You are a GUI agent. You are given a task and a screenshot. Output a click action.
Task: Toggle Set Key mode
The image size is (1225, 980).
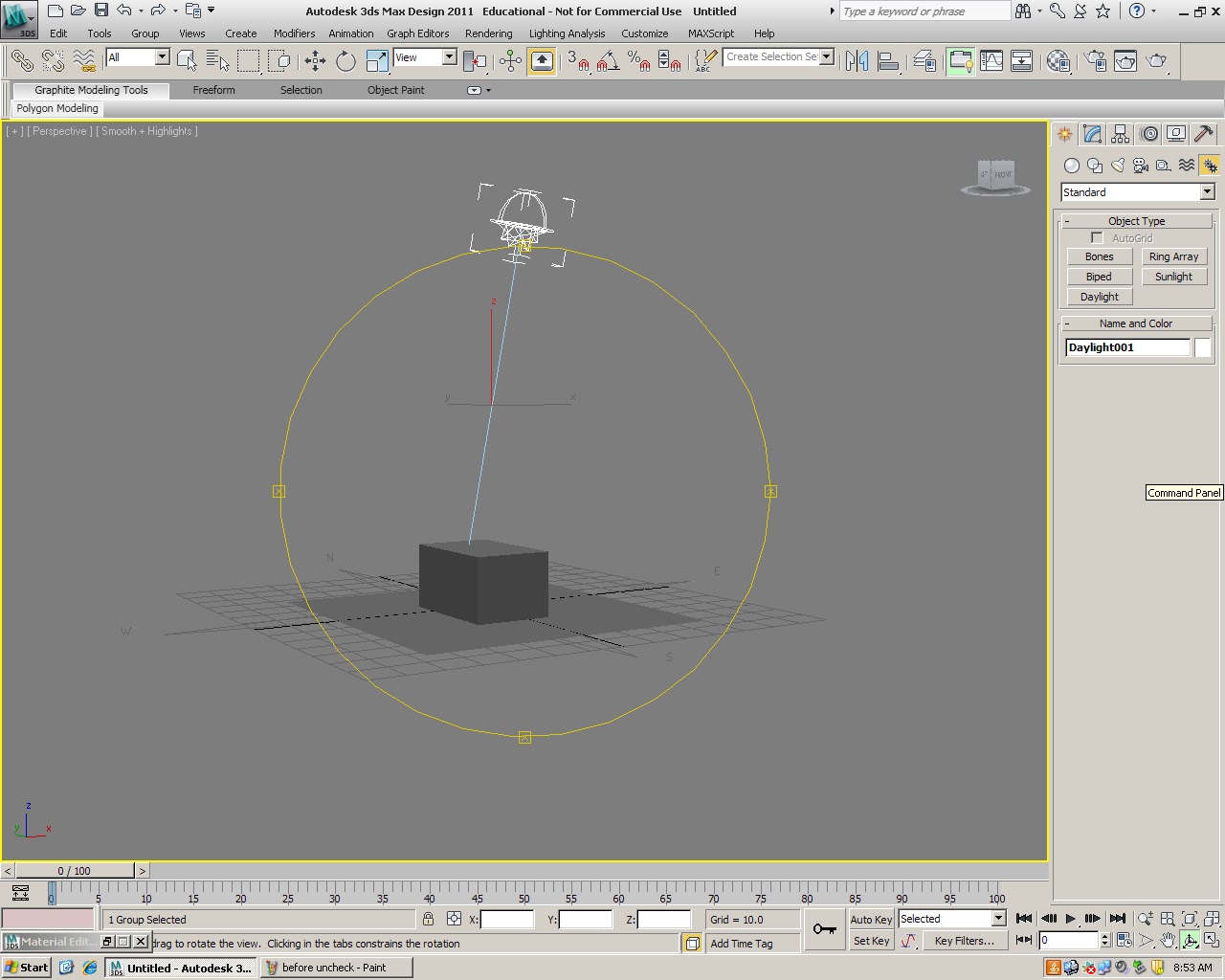(x=871, y=941)
